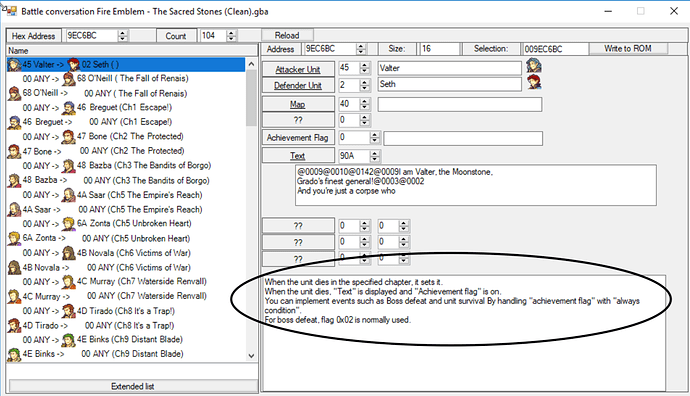This screenshot has width=690, height=396.
Task: Select '4C Murray -> 00 ANY' row
Action: pyautogui.click(x=126, y=297)
